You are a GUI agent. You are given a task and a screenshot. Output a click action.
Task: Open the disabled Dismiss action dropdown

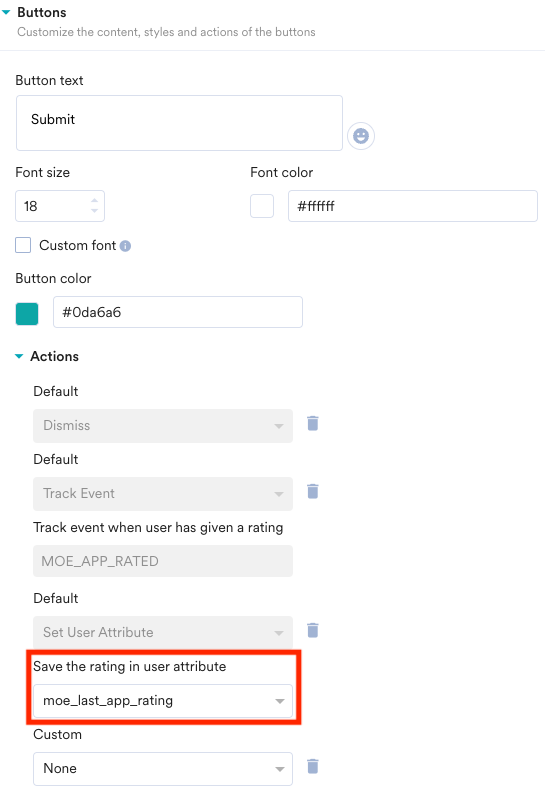(163, 426)
